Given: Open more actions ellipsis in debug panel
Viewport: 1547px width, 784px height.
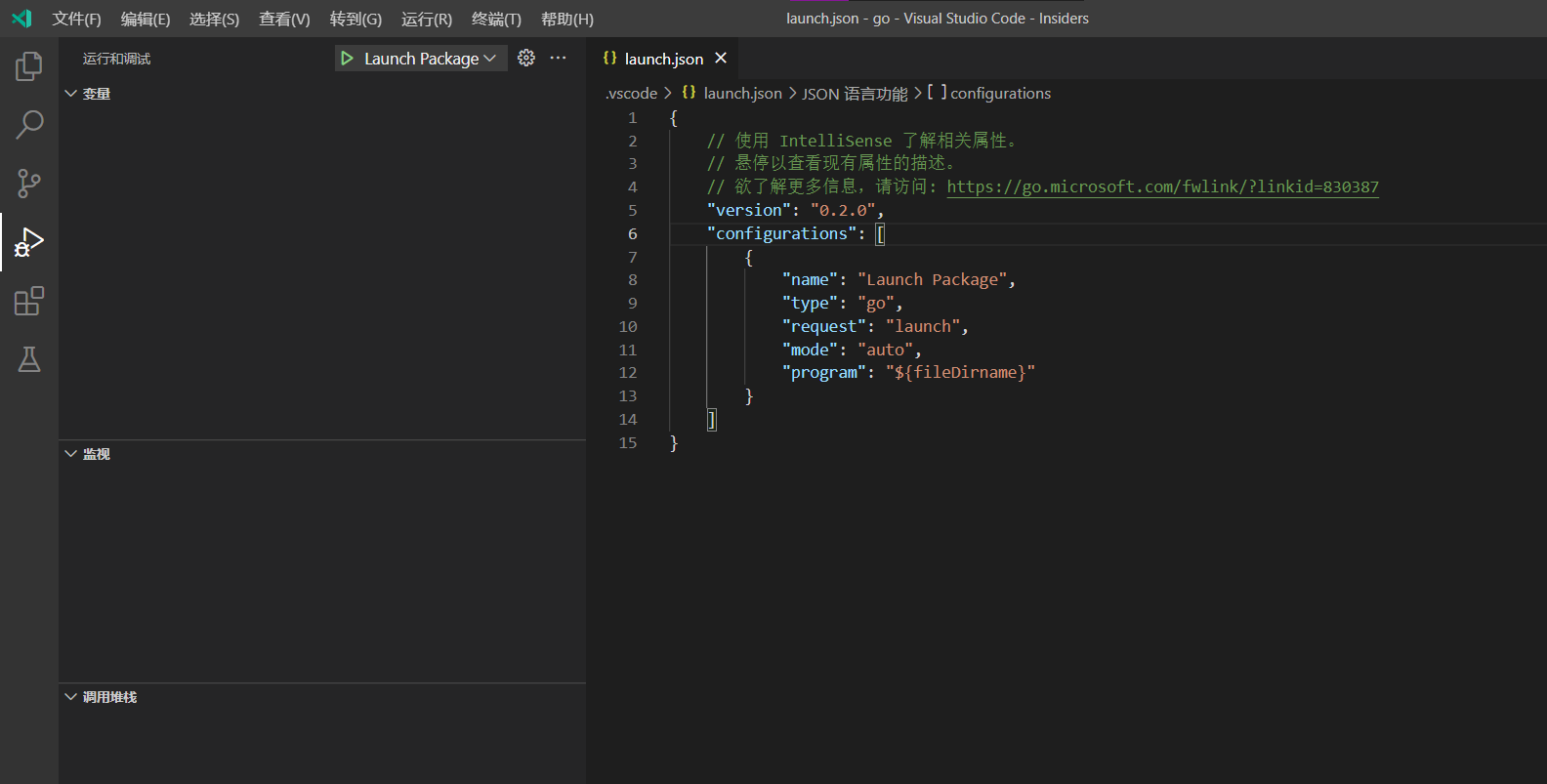Looking at the screenshot, I should 558,59.
